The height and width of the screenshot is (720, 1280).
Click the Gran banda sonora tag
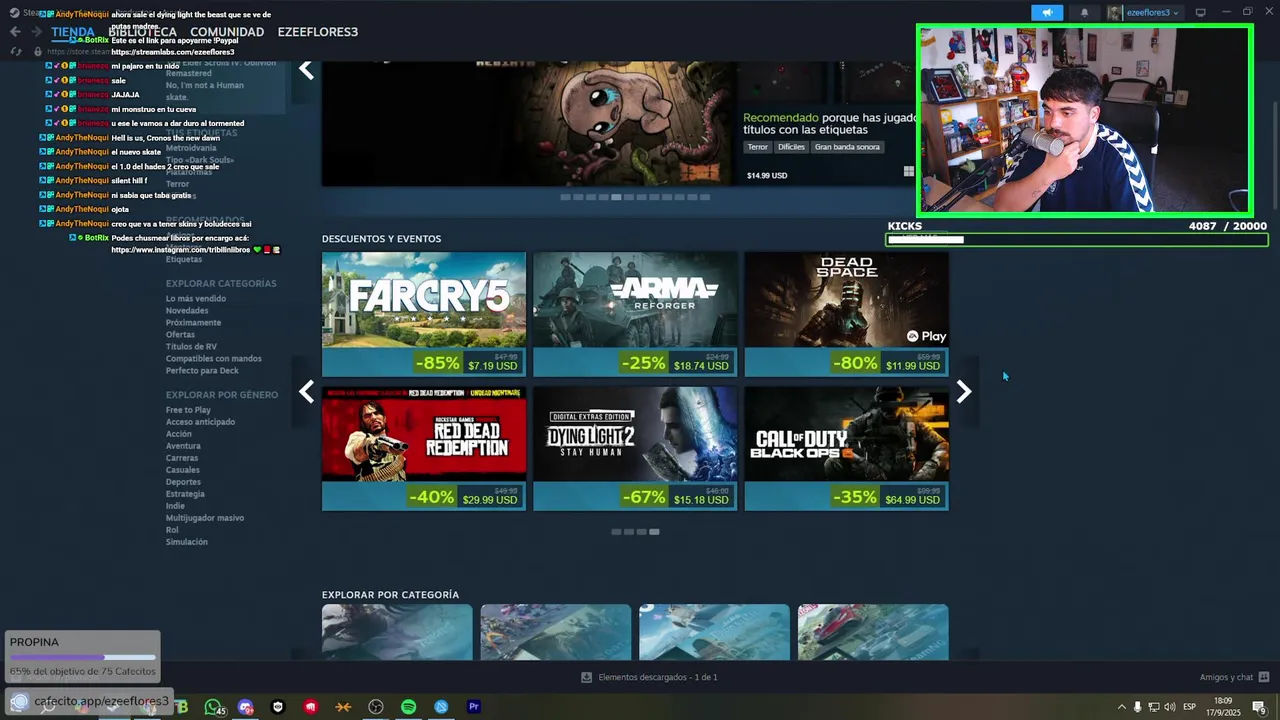point(847,147)
